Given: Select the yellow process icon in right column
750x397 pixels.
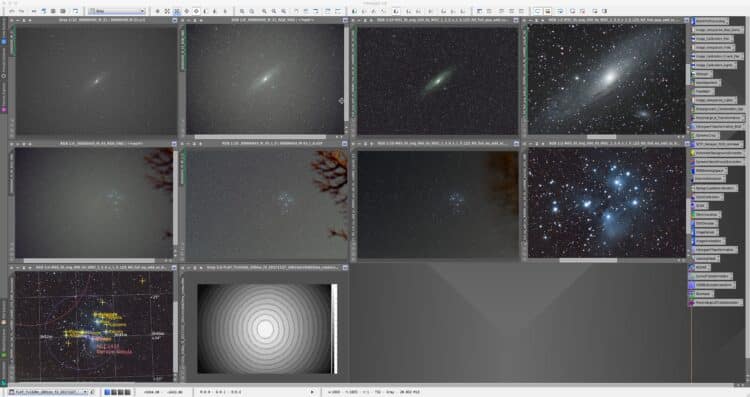Looking at the screenshot, I should 716,153.
